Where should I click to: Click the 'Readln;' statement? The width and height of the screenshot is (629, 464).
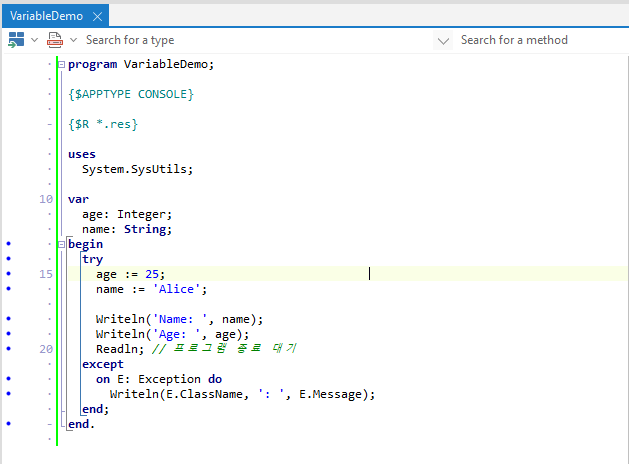120,349
